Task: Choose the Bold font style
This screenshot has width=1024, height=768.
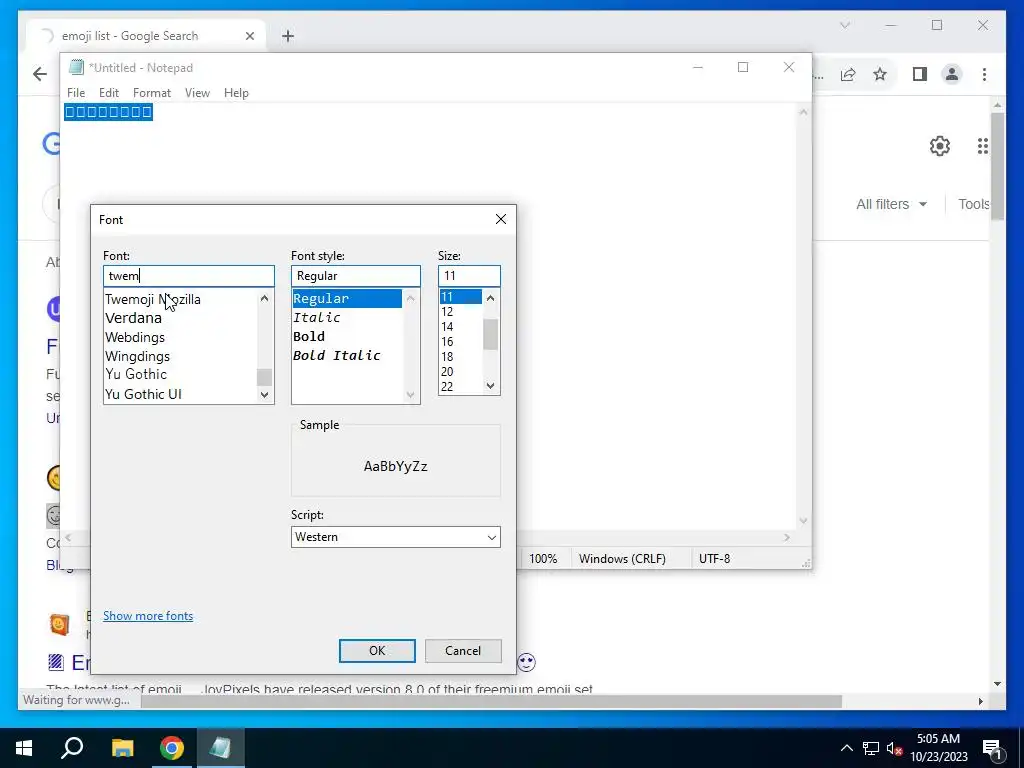Action: [x=309, y=336]
